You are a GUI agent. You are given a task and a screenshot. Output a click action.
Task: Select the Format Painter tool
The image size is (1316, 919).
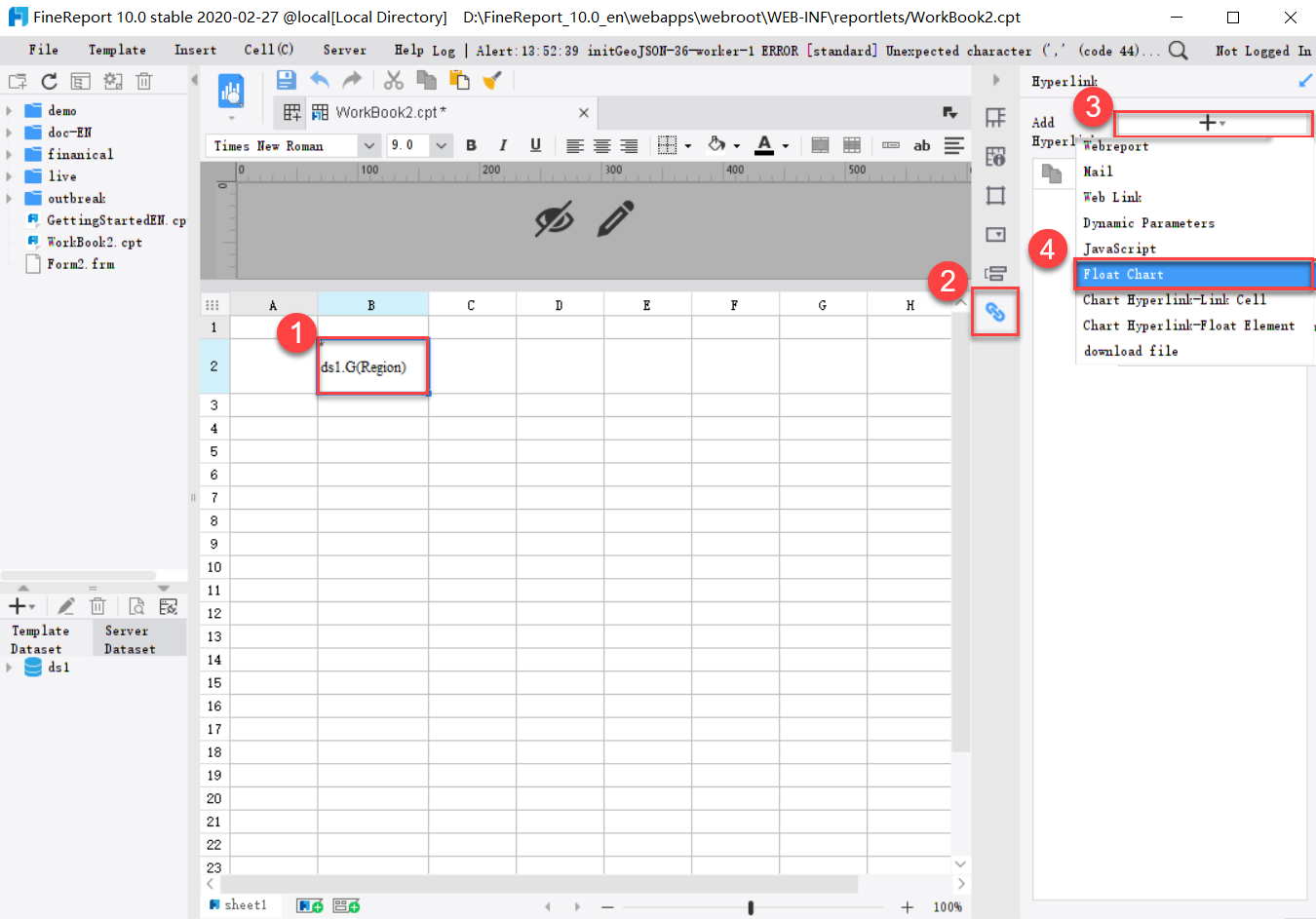pos(492,80)
